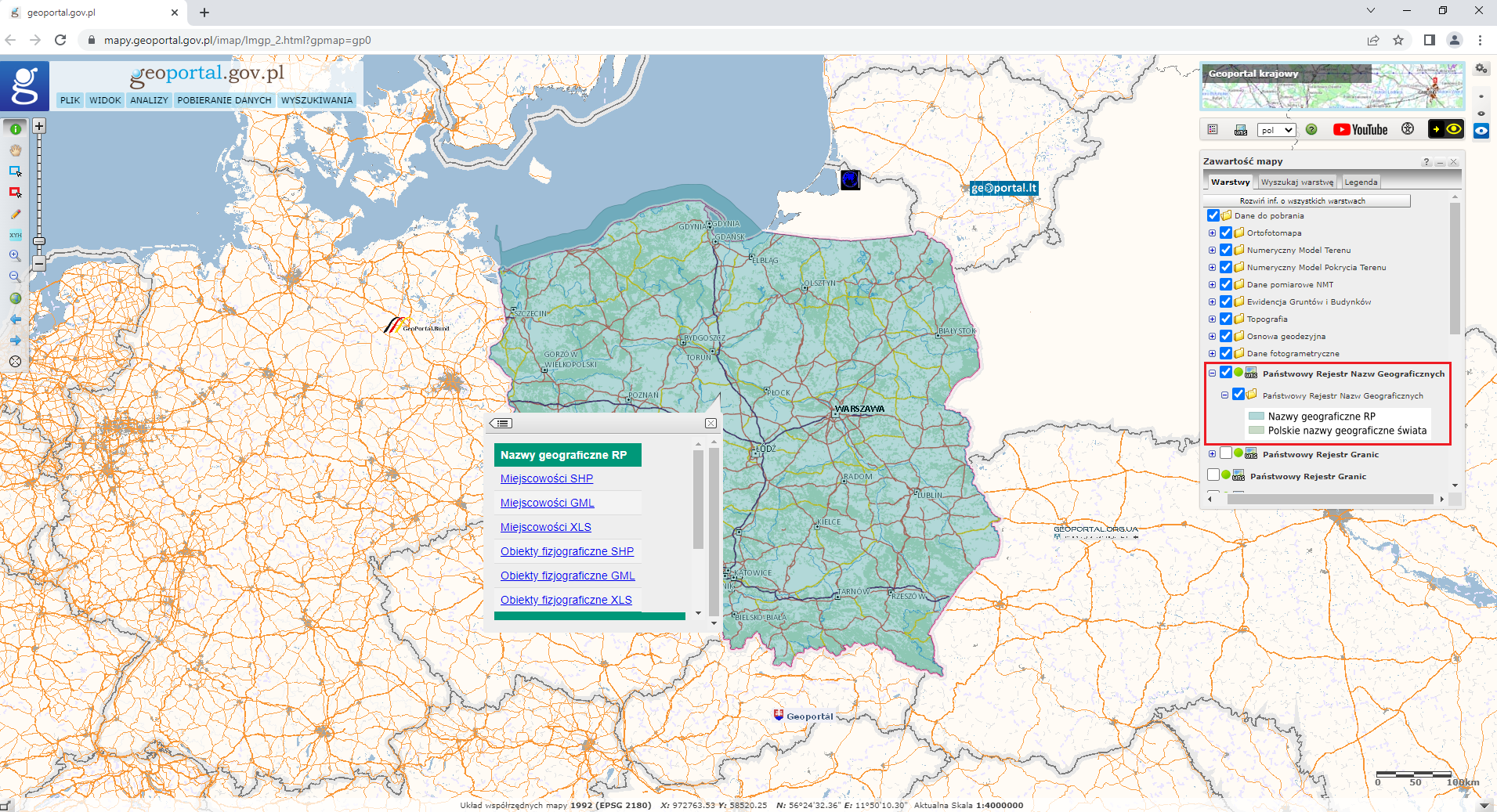This screenshot has width=1497, height=812.
Task: Activate the pan hand tool
Action: (x=15, y=150)
